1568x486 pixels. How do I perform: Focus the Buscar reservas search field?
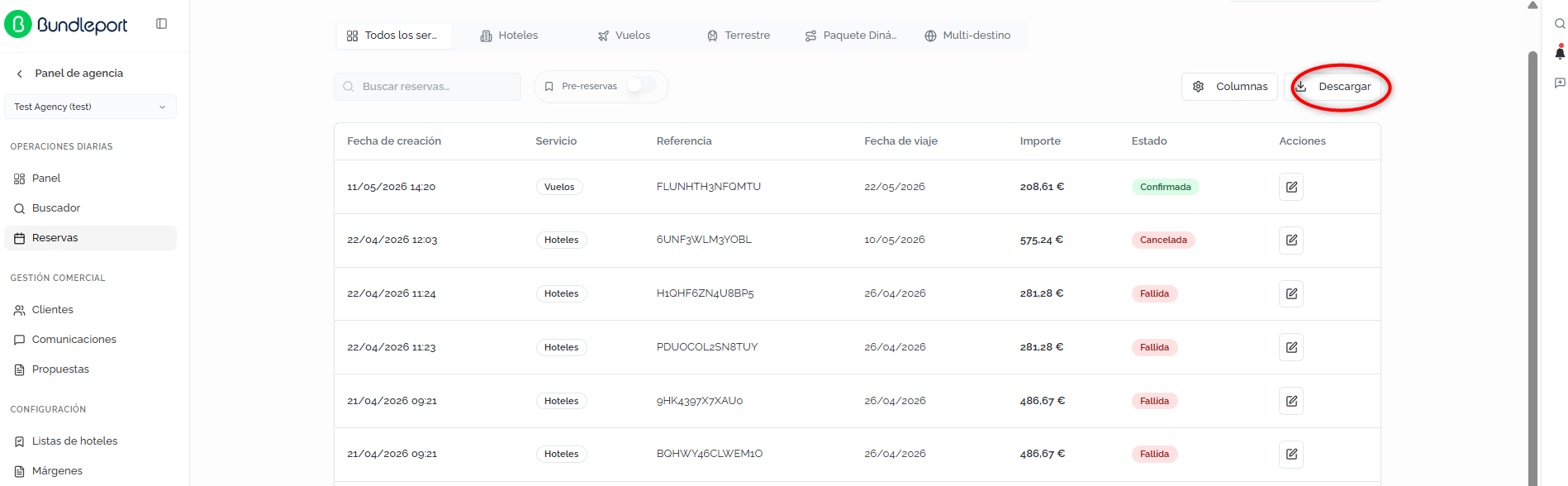coord(427,87)
